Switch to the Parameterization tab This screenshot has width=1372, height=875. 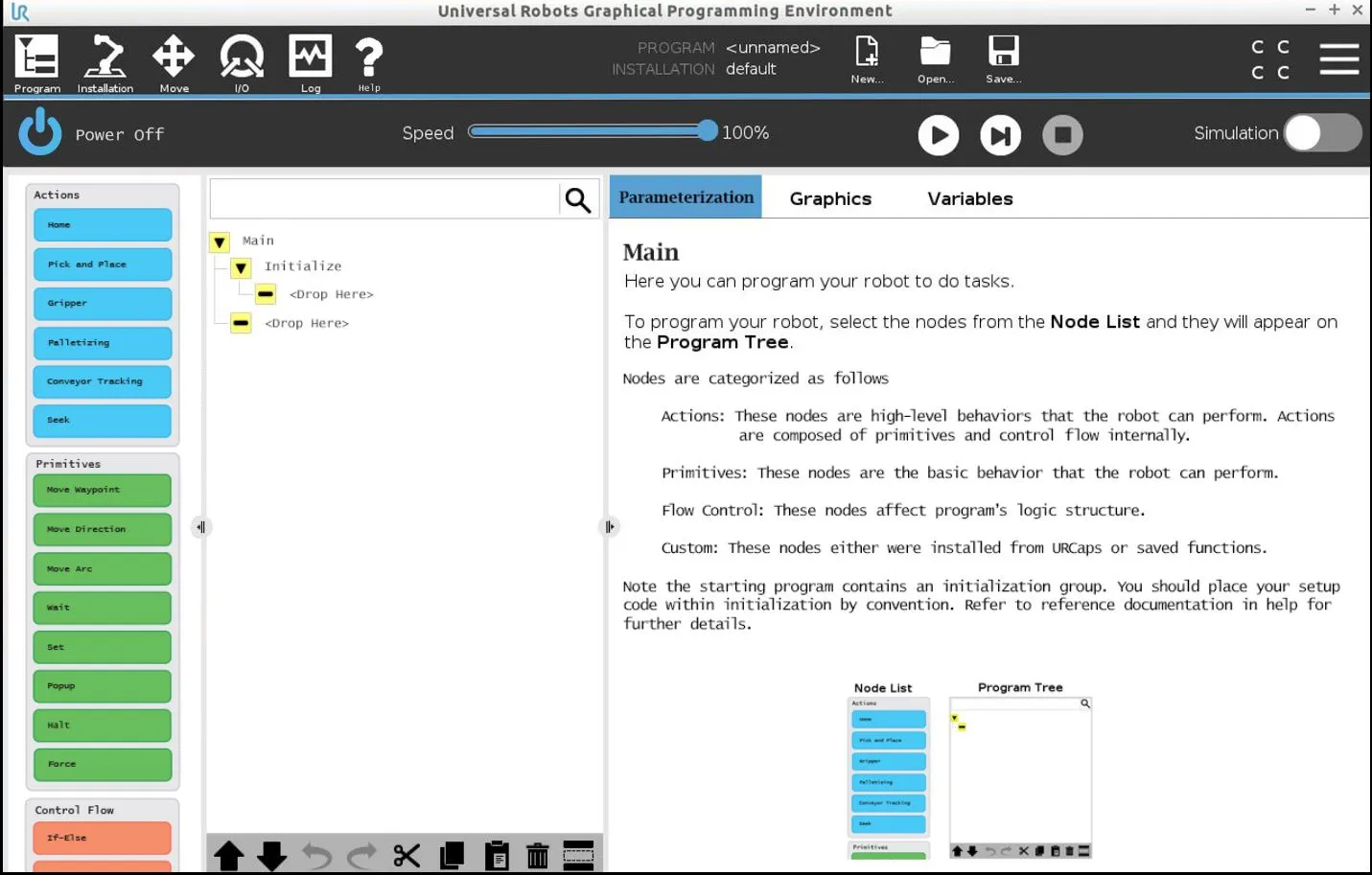[x=686, y=196]
